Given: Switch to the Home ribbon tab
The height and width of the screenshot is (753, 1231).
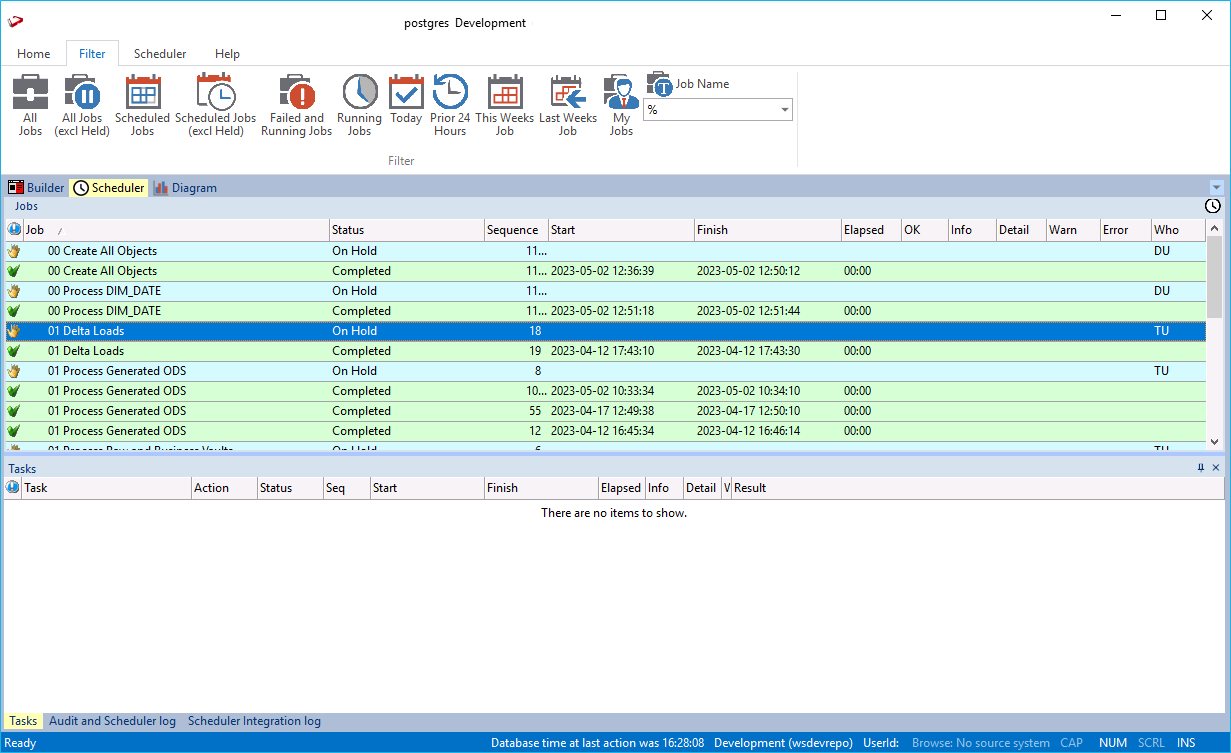Looking at the screenshot, I should pyautogui.click(x=33, y=54).
